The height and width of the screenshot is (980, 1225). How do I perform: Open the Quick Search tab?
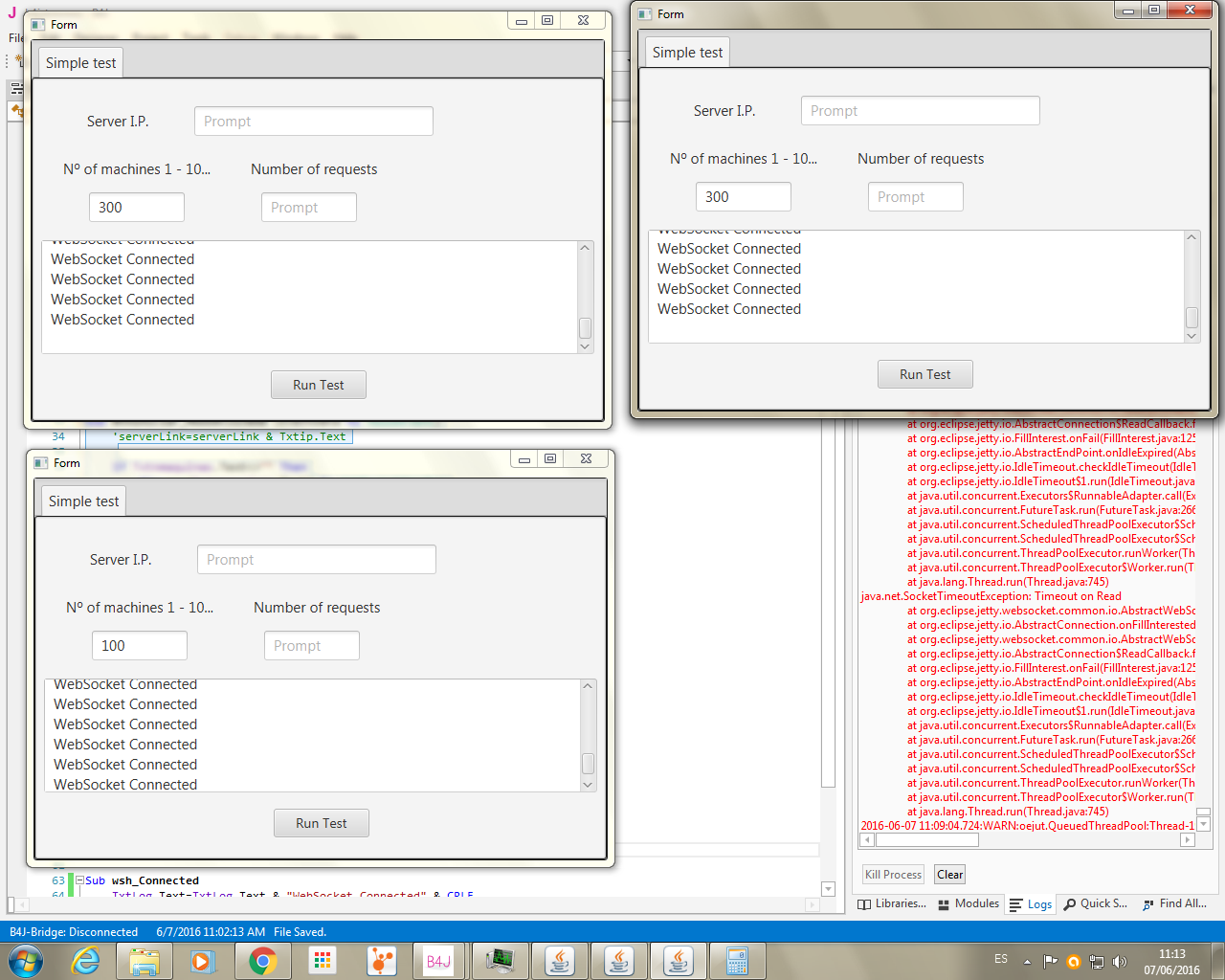pos(1096,903)
